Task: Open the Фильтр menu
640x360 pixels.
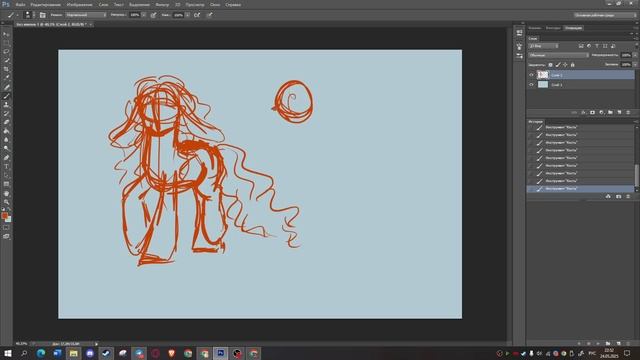Action: pyautogui.click(x=162, y=4)
